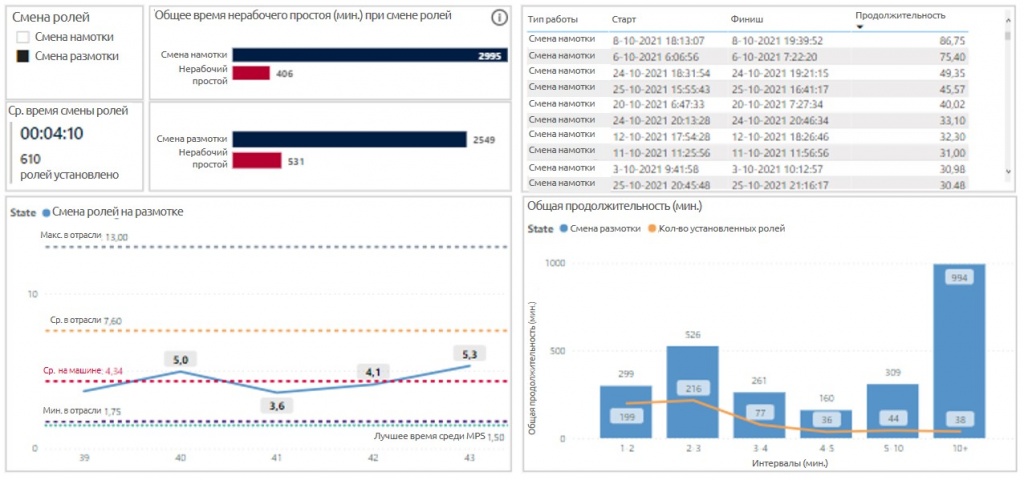Click the blue Смена размотки legend marker

pyautogui.click(x=563, y=229)
